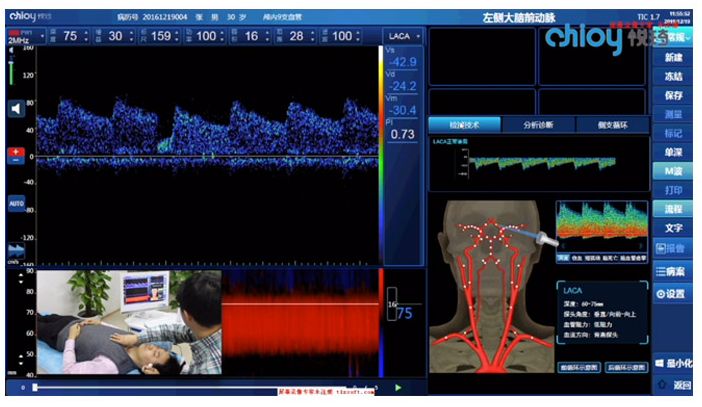This screenshot has height=407, width=702.
Task: Expand the 常规 mode dropdown
Action: [674, 36]
